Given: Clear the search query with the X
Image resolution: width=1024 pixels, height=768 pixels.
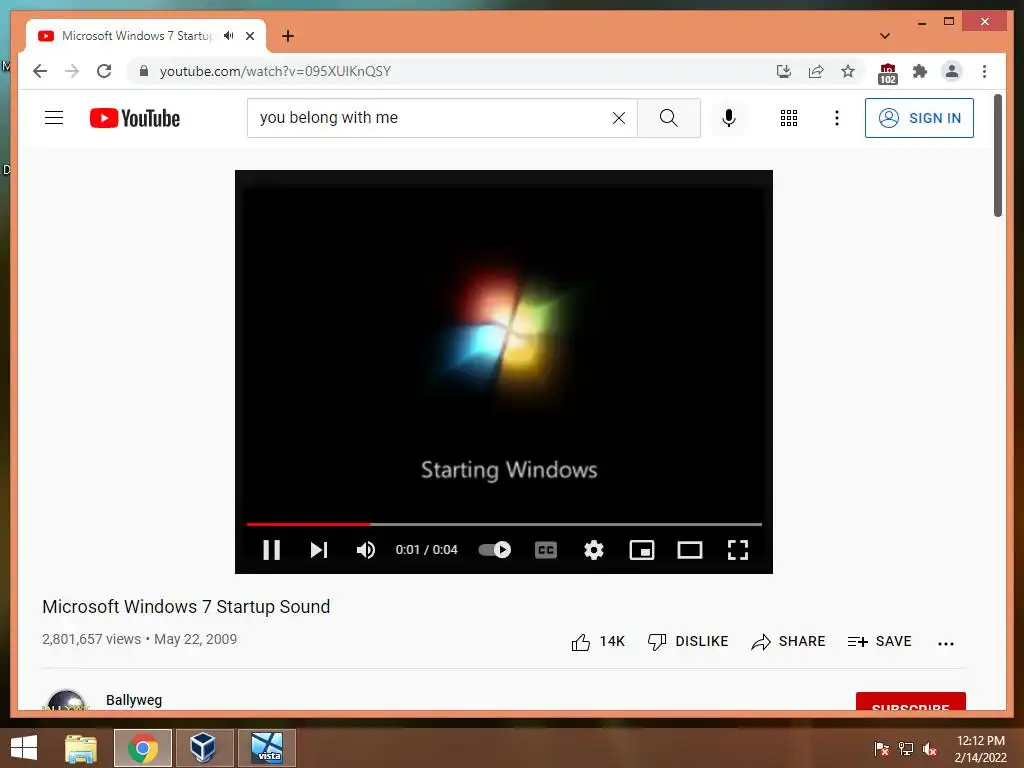Looking at the screenshot, I should point(619,118).
